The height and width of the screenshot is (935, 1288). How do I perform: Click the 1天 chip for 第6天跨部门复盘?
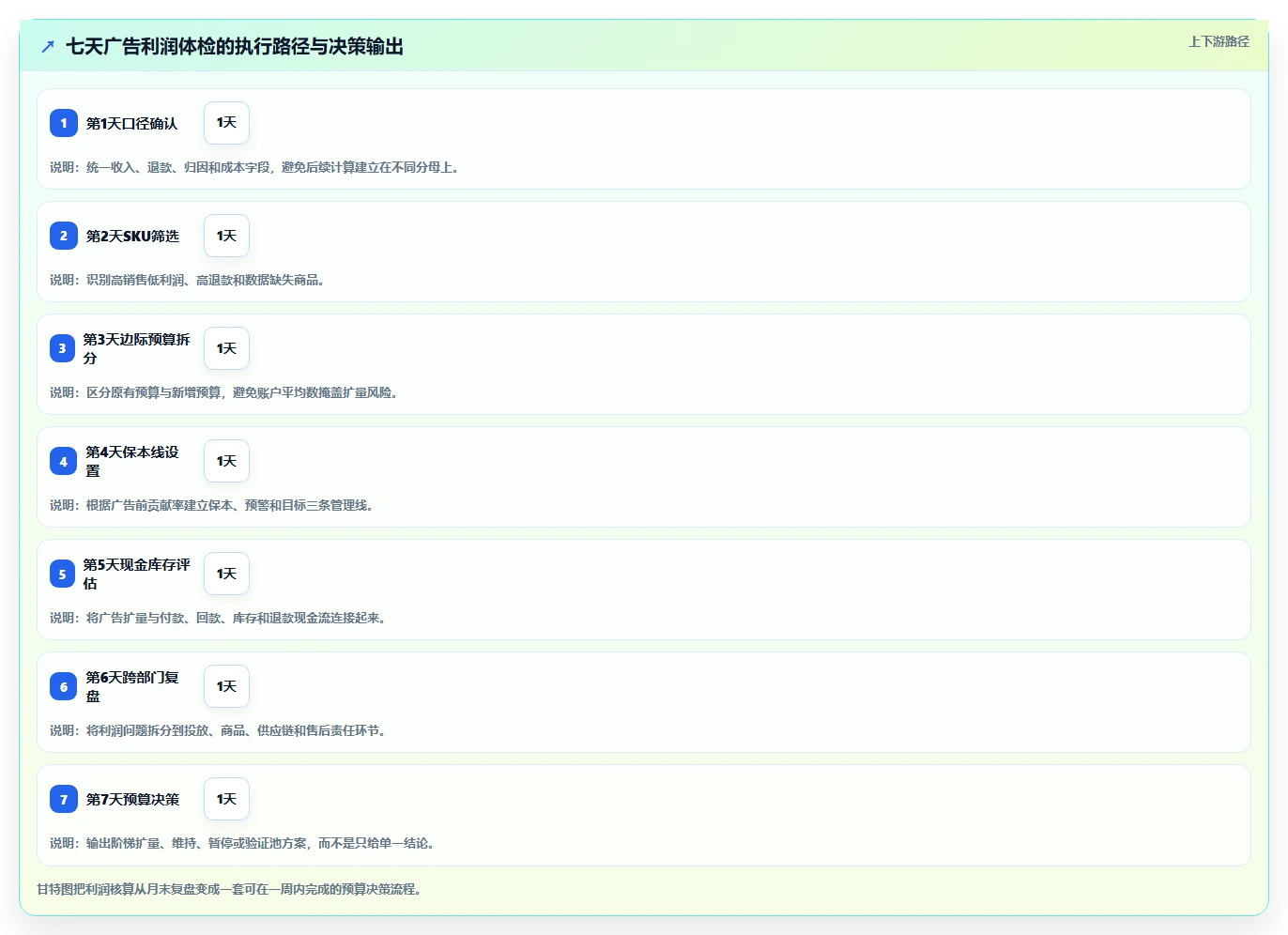(226, 686)
